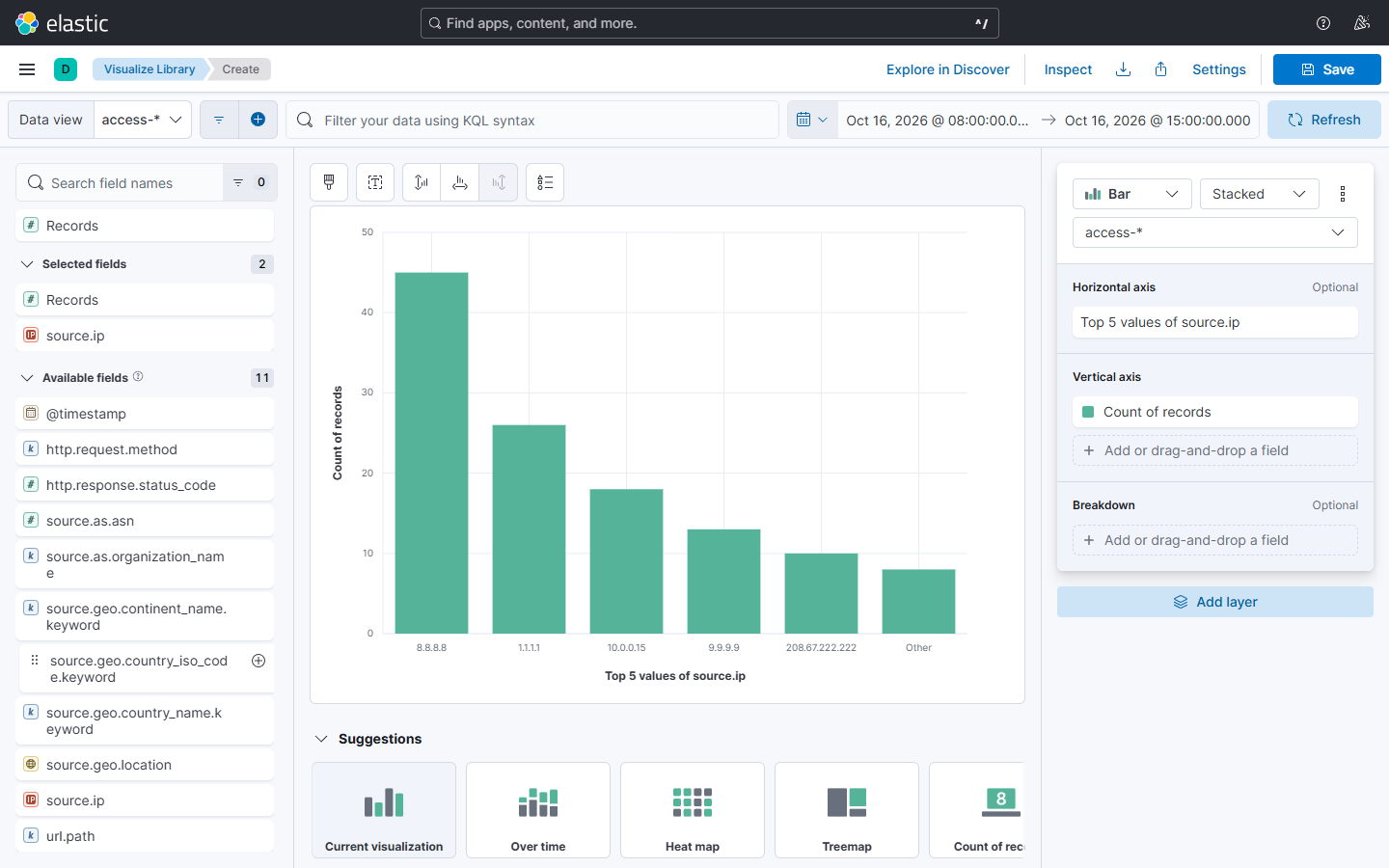Add source.geo.country_iso_code.keyword field with plus icon
Viewport: 1389px width, 868px height.
(259, 661)
